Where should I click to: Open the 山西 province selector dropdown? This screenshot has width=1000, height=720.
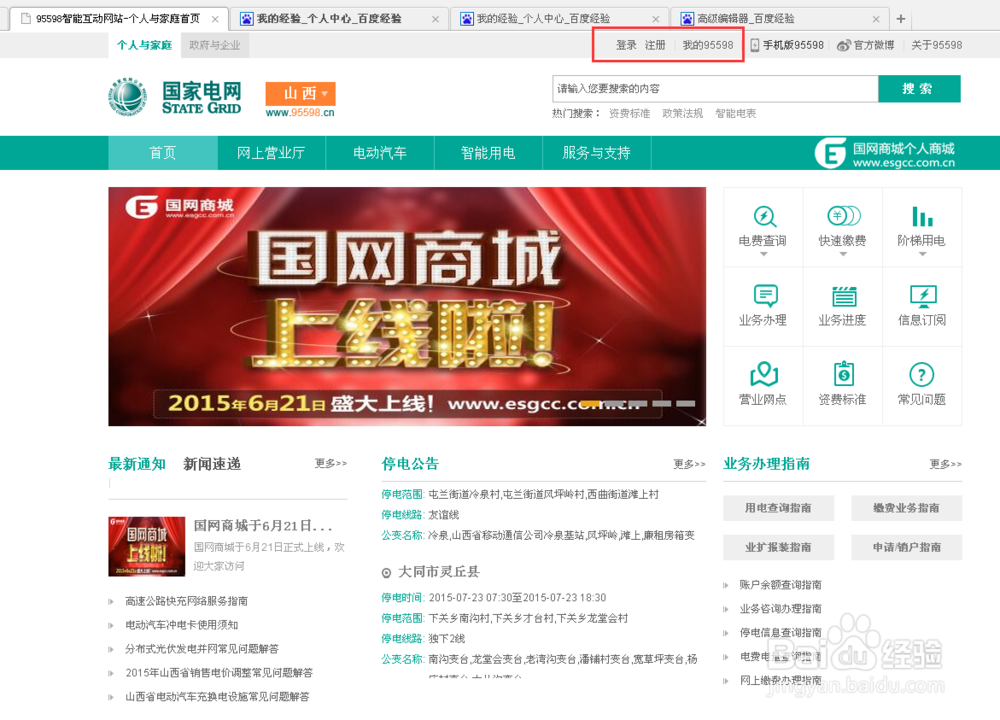click(300, 94)
